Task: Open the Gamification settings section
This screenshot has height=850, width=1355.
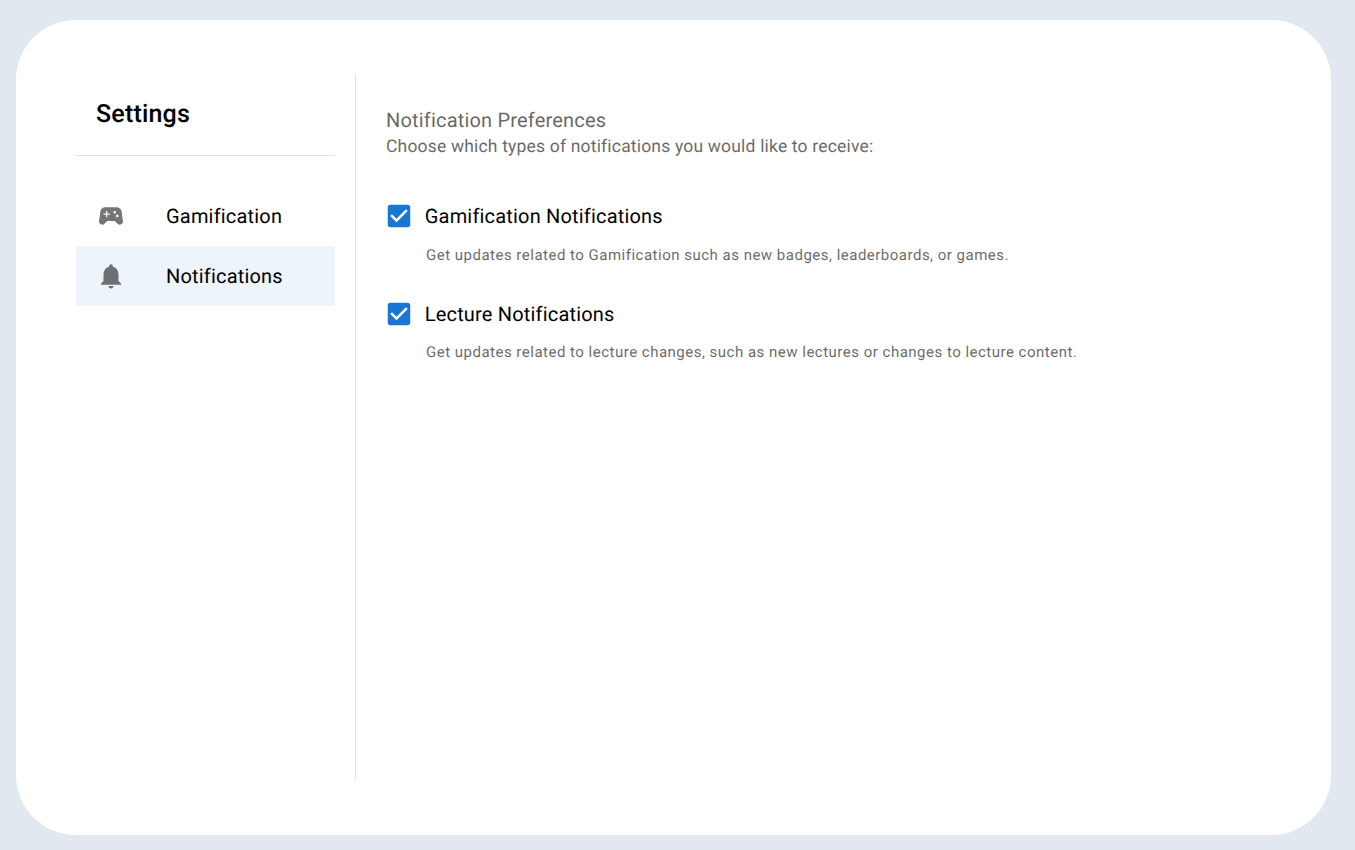Action: point(205,216)
